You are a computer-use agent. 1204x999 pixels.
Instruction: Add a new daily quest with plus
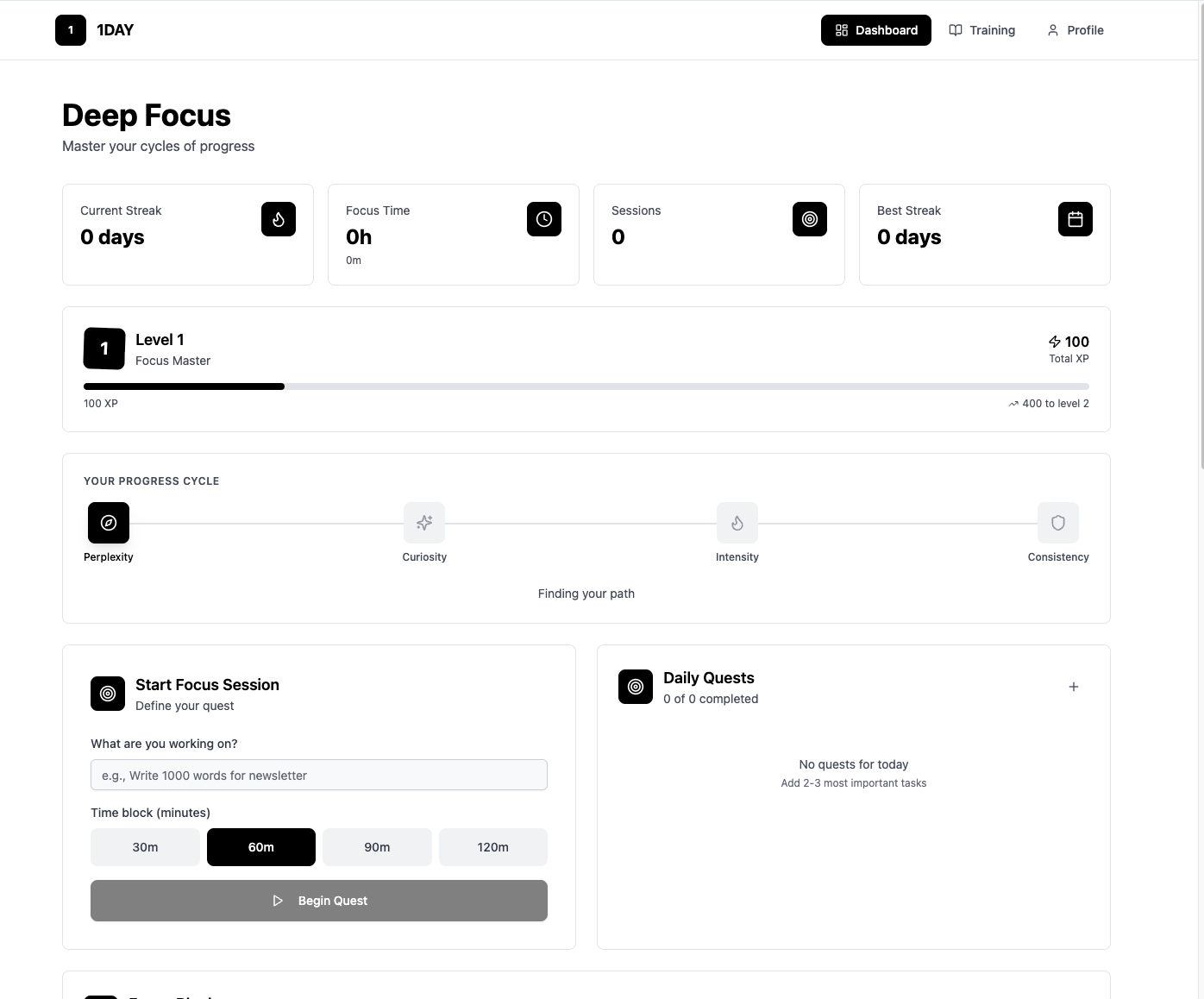coord(1074,687)
